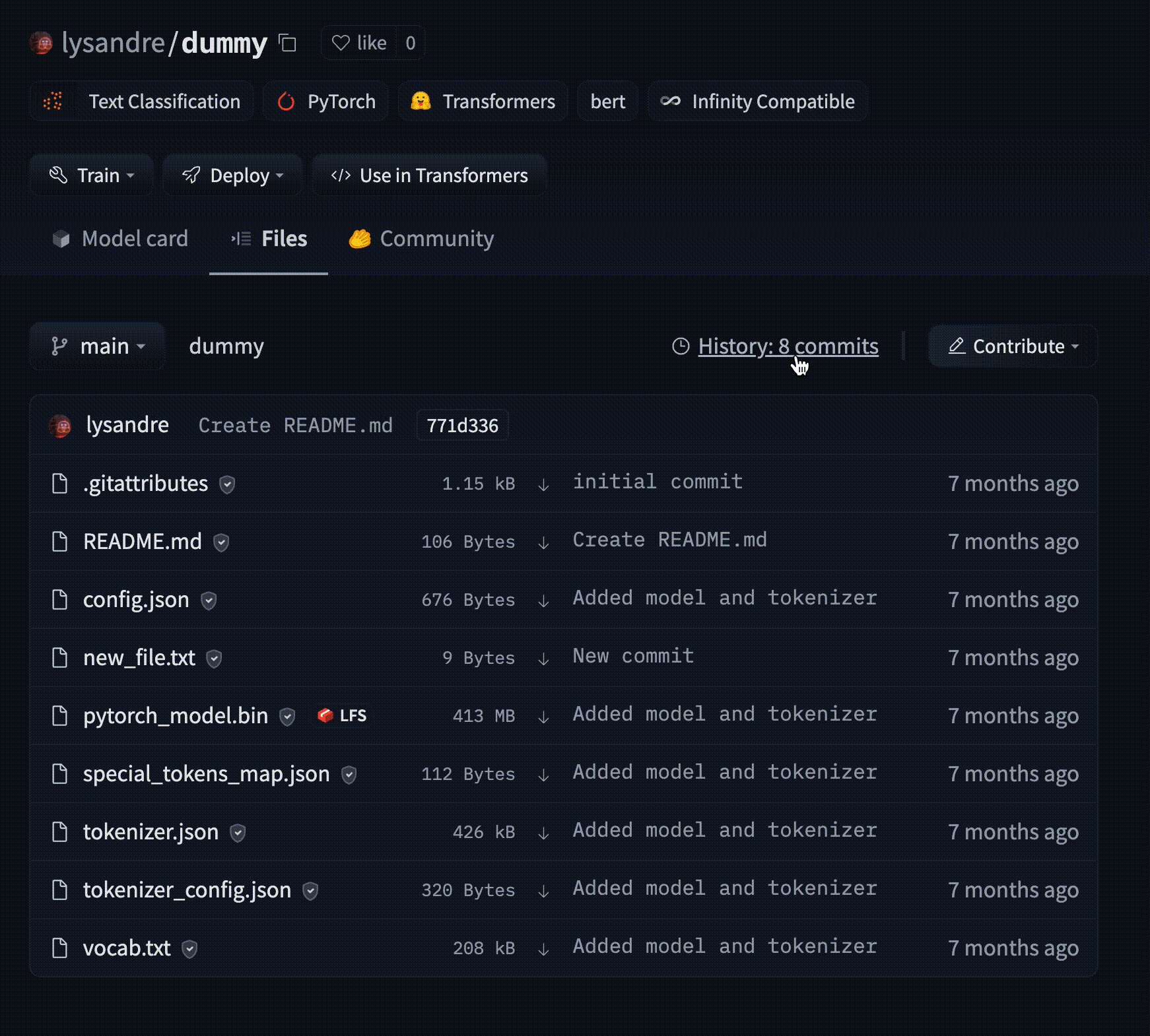
Task: Download the vocab.txt file via arrow icon
Action: tap(543, 949)
